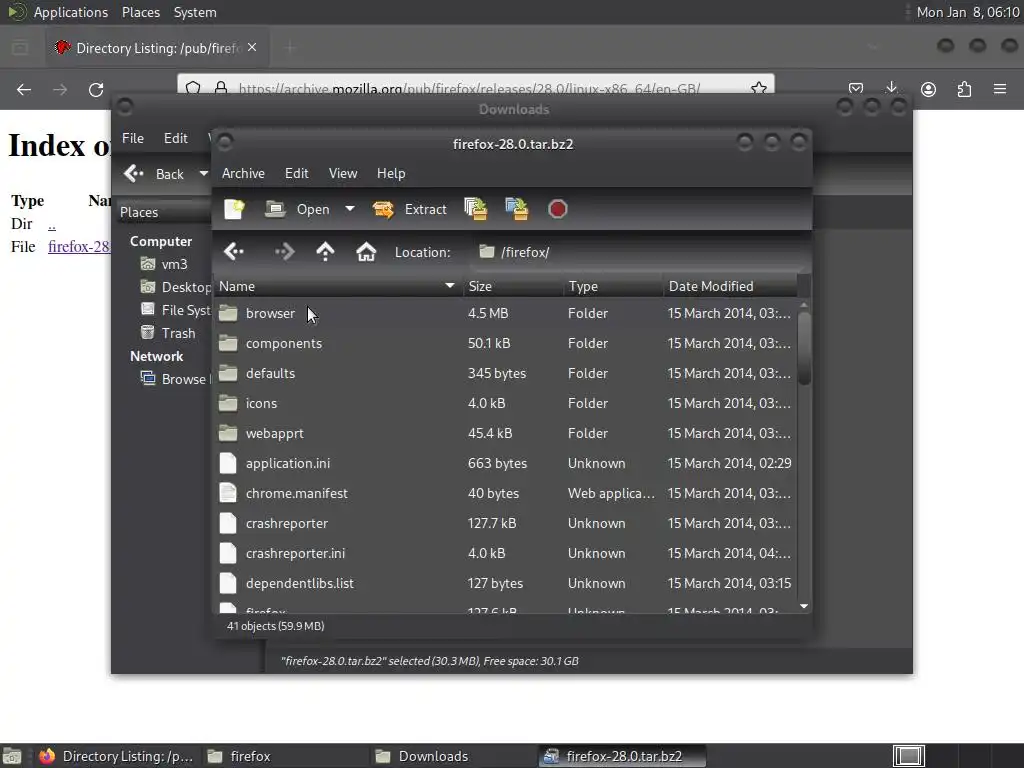Viewport: 1024px width, 768px height.
Task: Click the red stop operation icon
Action: [557, 209]
